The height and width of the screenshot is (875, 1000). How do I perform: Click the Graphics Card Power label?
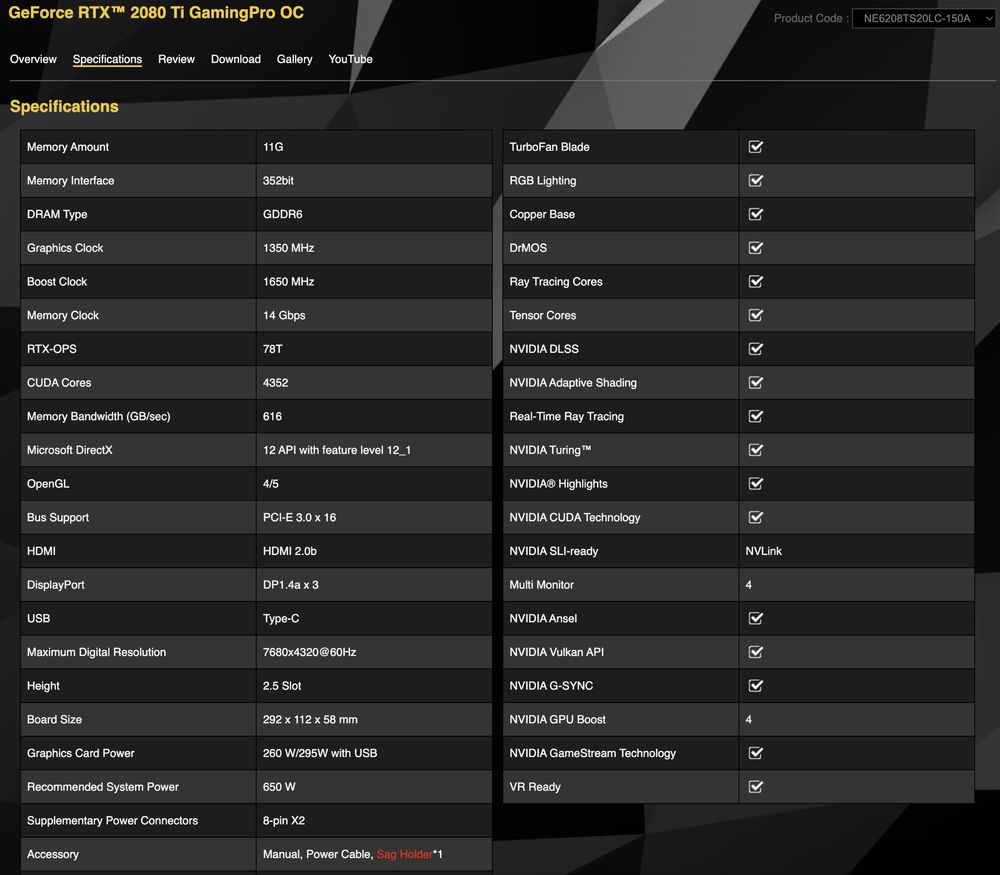(x=80, y=753)
